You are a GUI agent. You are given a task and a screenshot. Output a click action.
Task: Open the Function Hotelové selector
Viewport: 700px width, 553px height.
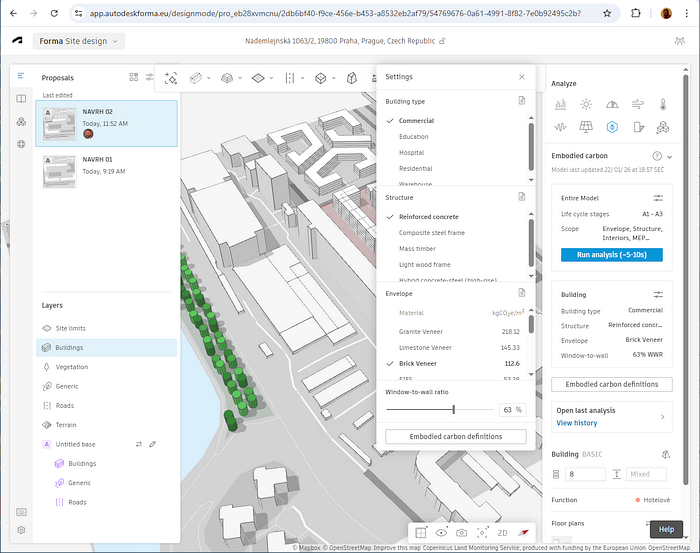tap(653, 500)
